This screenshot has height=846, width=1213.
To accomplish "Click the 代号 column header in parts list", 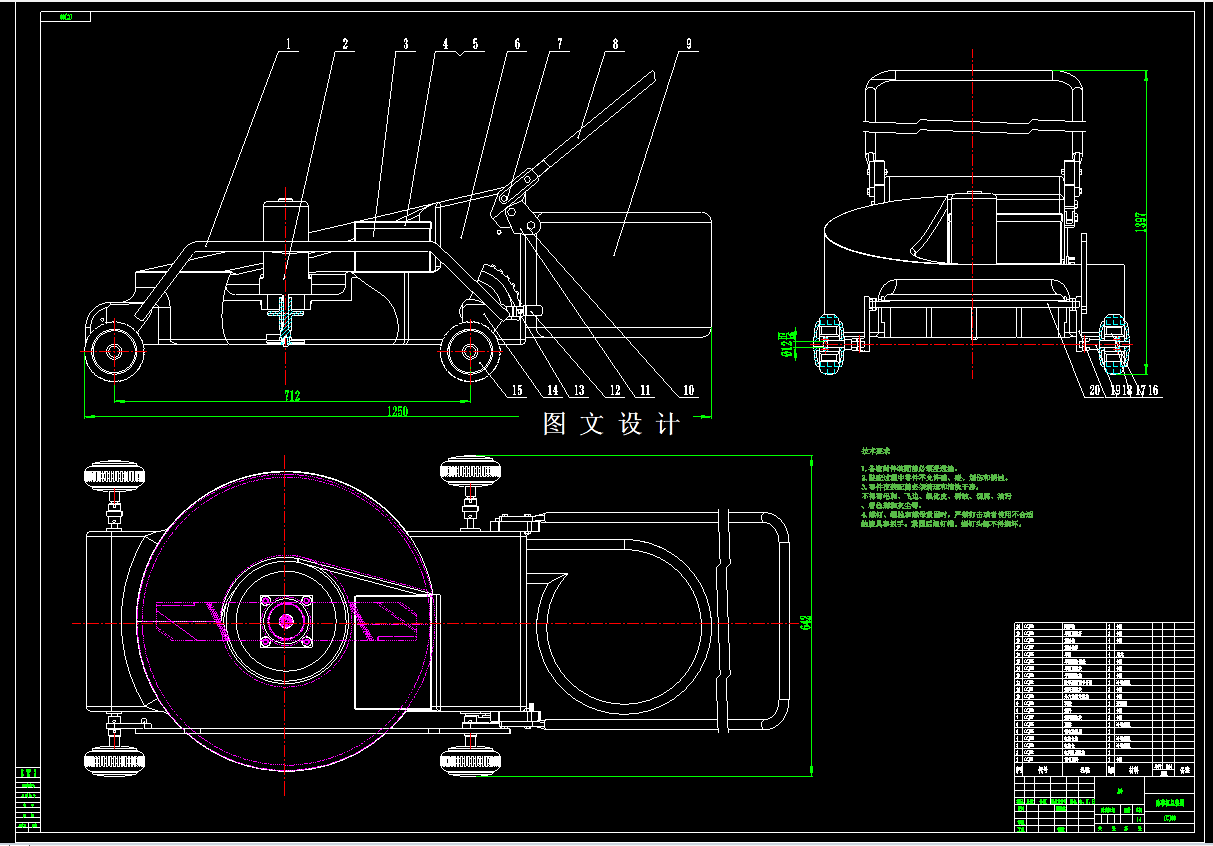I will click(x=1043, y=771).
